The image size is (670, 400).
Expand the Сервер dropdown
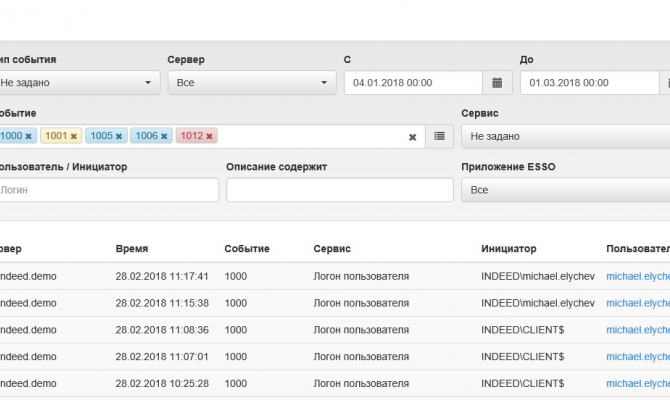tap(251, 83)
